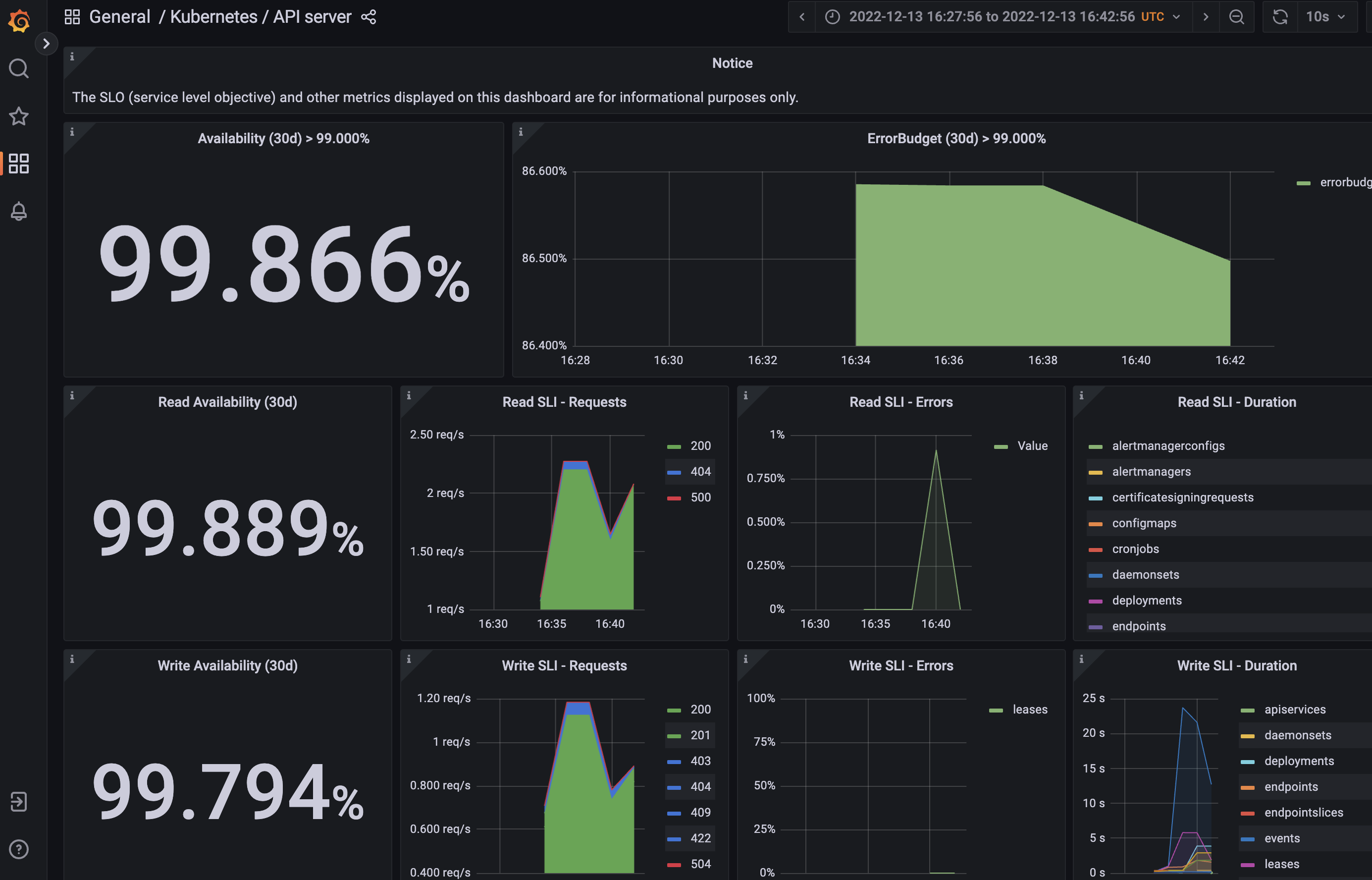1372x880 pixels.
Task: Open the help question mark icon
Action: coord(19,849)
